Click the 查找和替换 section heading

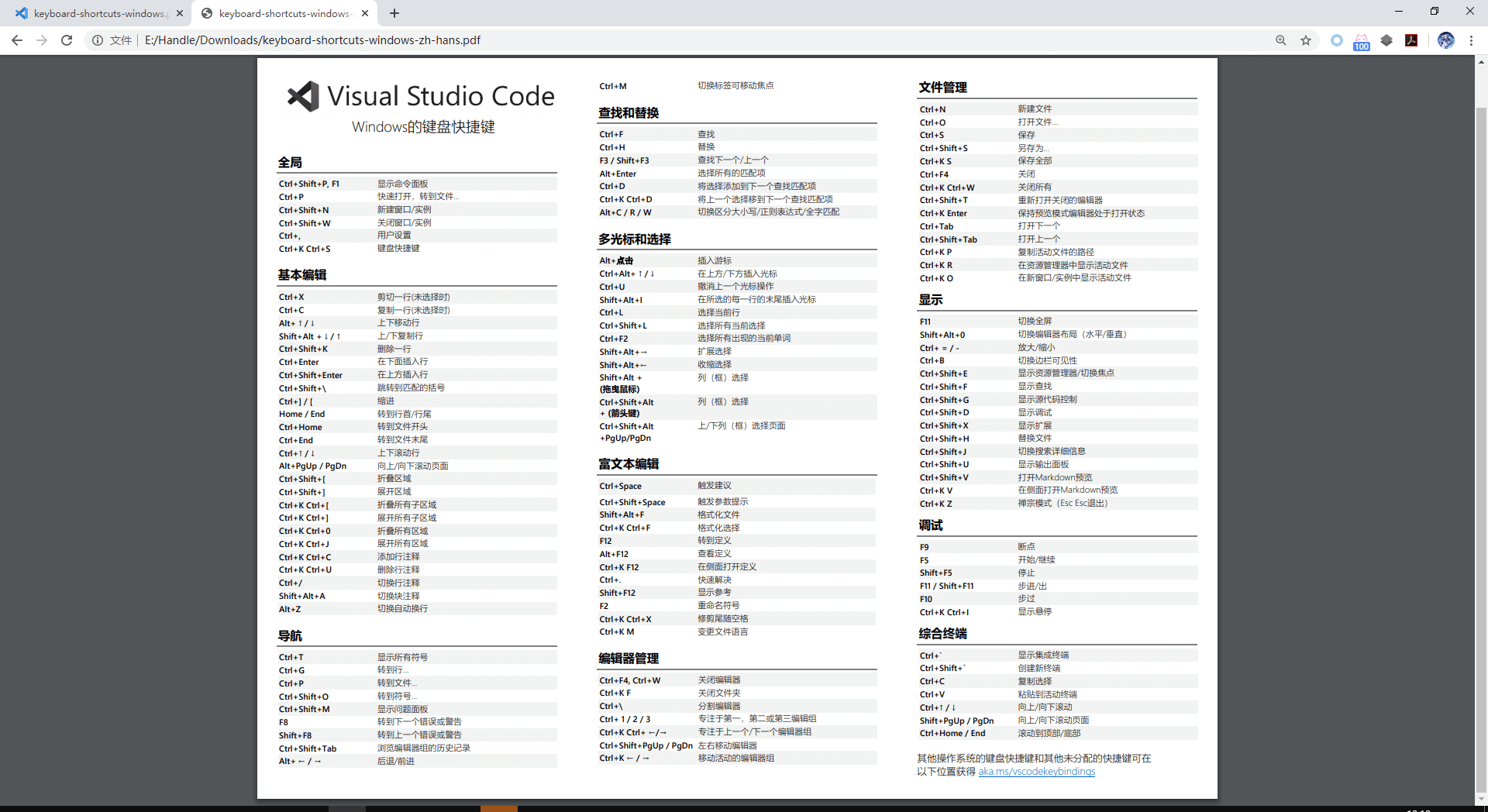point(629,113)
